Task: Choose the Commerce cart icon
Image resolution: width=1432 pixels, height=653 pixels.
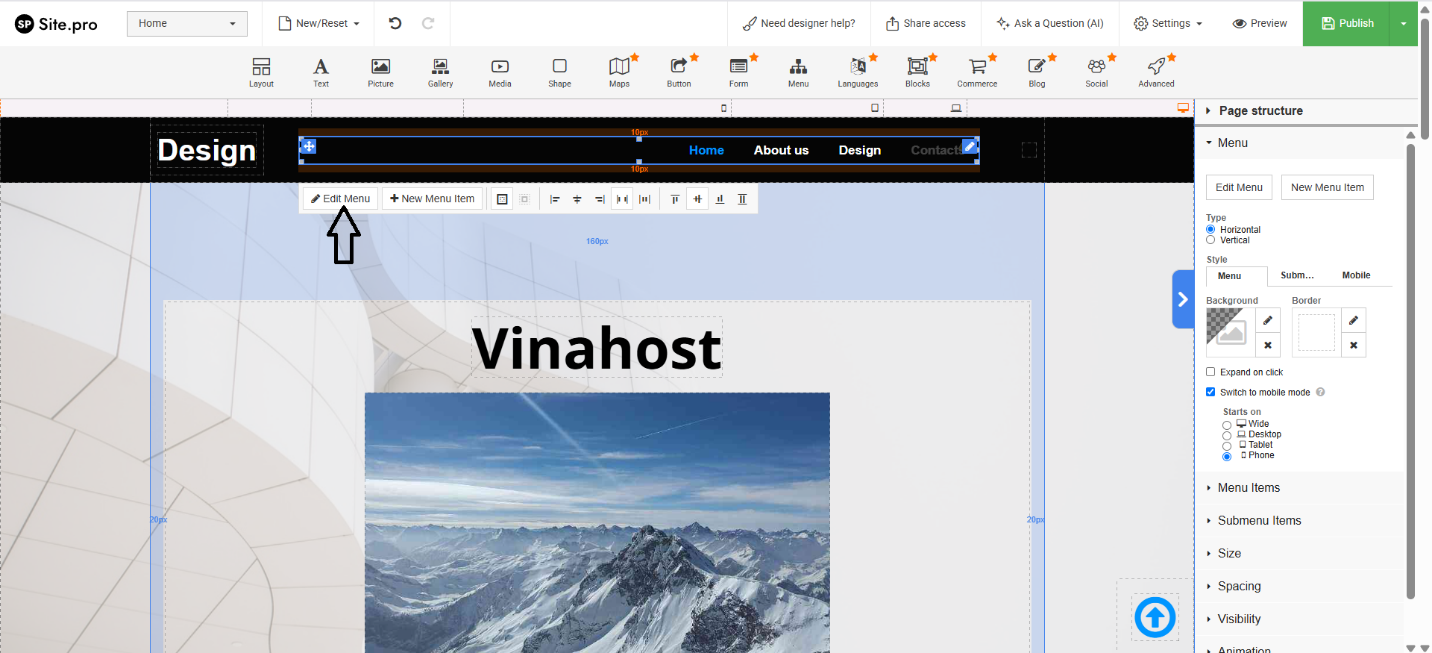Action: (976, 67)
